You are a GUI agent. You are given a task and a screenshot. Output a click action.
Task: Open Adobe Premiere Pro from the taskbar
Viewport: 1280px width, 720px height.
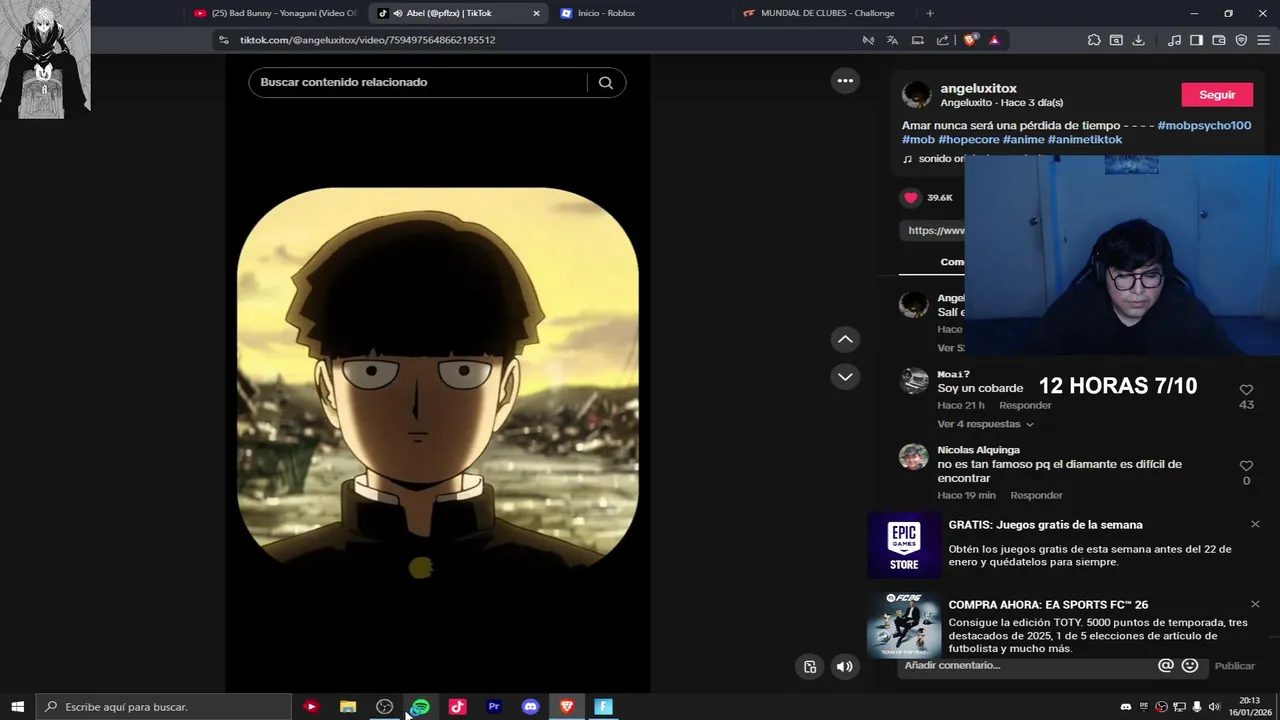(494, 706)
